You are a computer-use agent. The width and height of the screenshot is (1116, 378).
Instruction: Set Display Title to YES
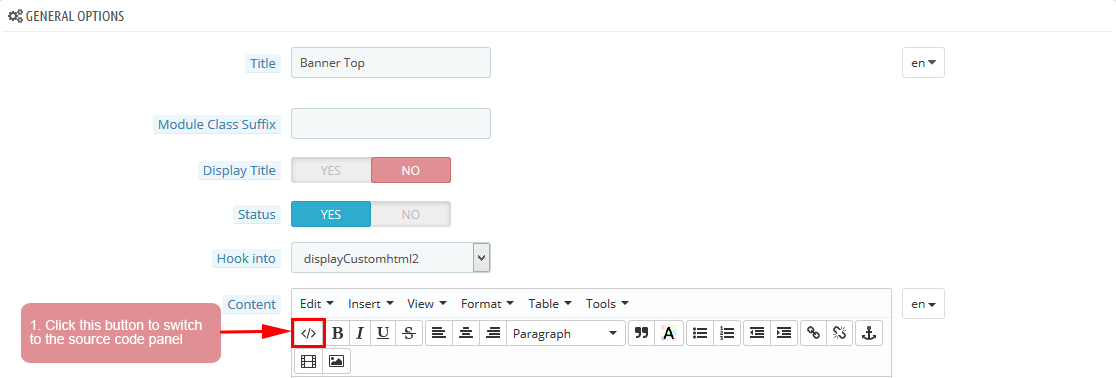[x=331, y=170]
